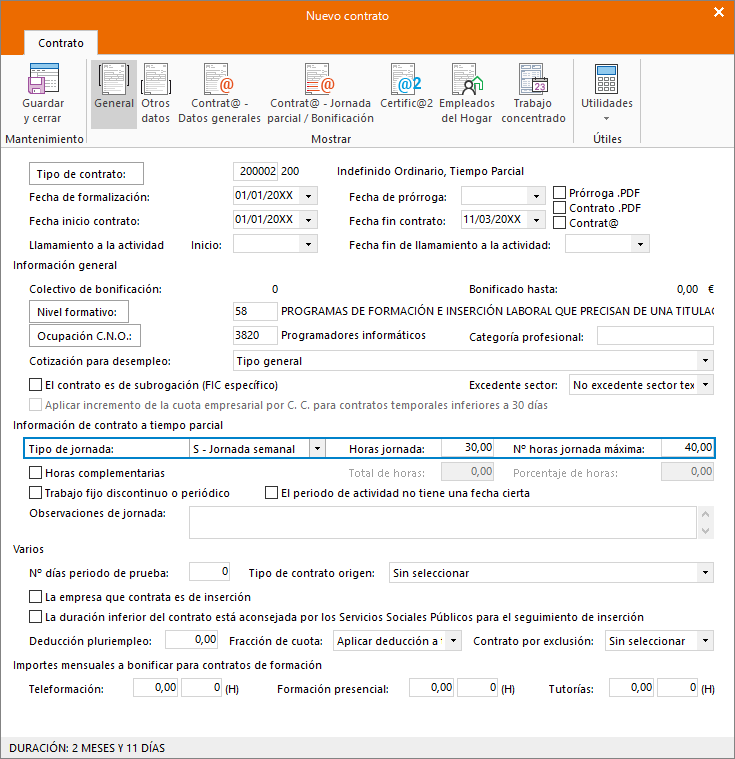Switch to the Contrato ribbon tab
The height and width of the screenshot is (759, 735).
pos(61,43)
